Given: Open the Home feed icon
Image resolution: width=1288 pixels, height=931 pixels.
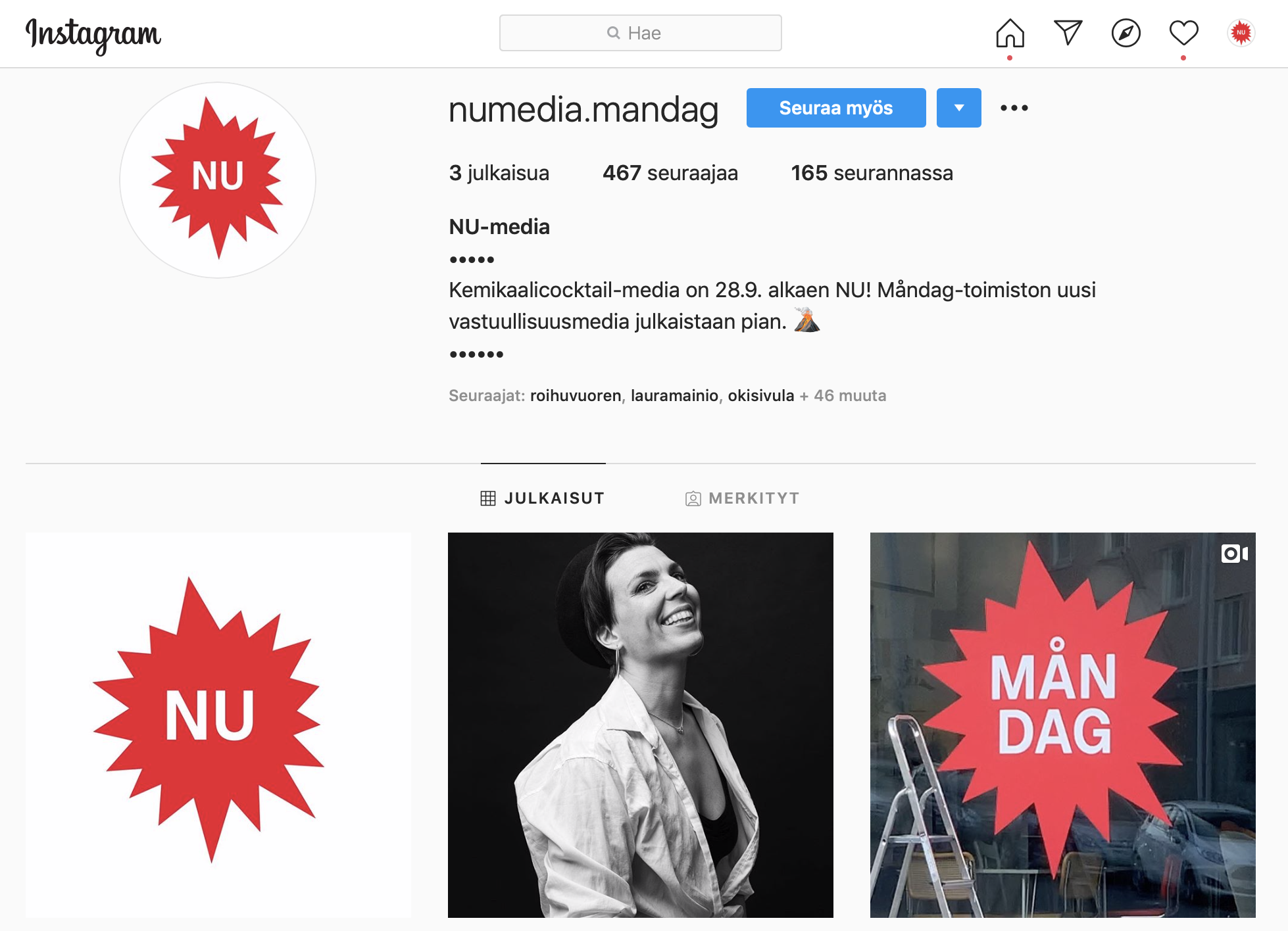Looking at the screenshot, I should [x=1010, y=33].
